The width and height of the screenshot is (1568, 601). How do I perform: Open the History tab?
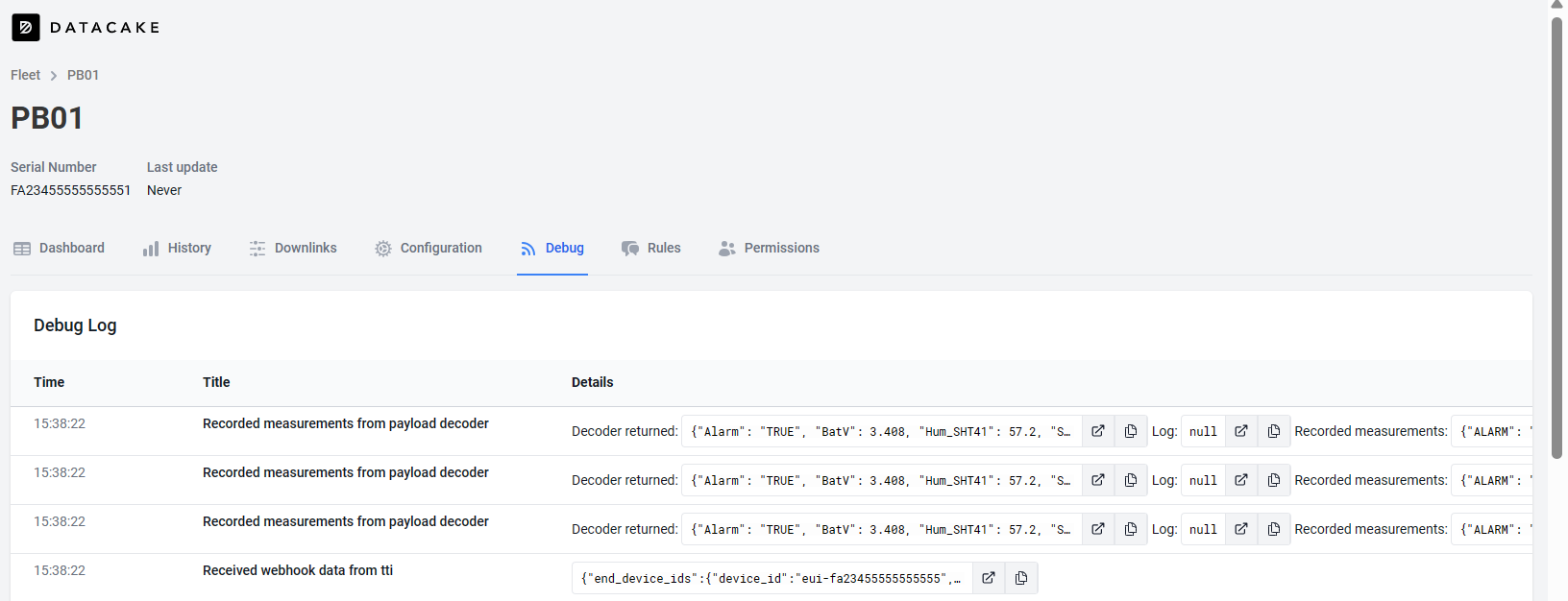click(x=177, y=248)
